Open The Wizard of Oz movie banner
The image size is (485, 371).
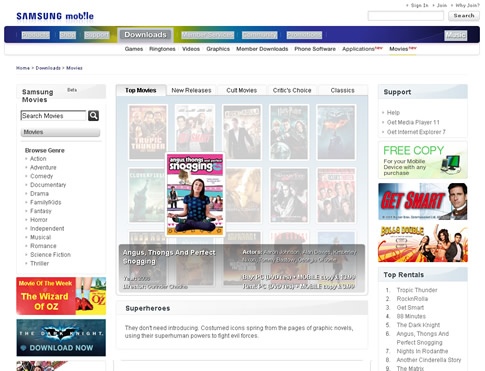coord(61,296)
